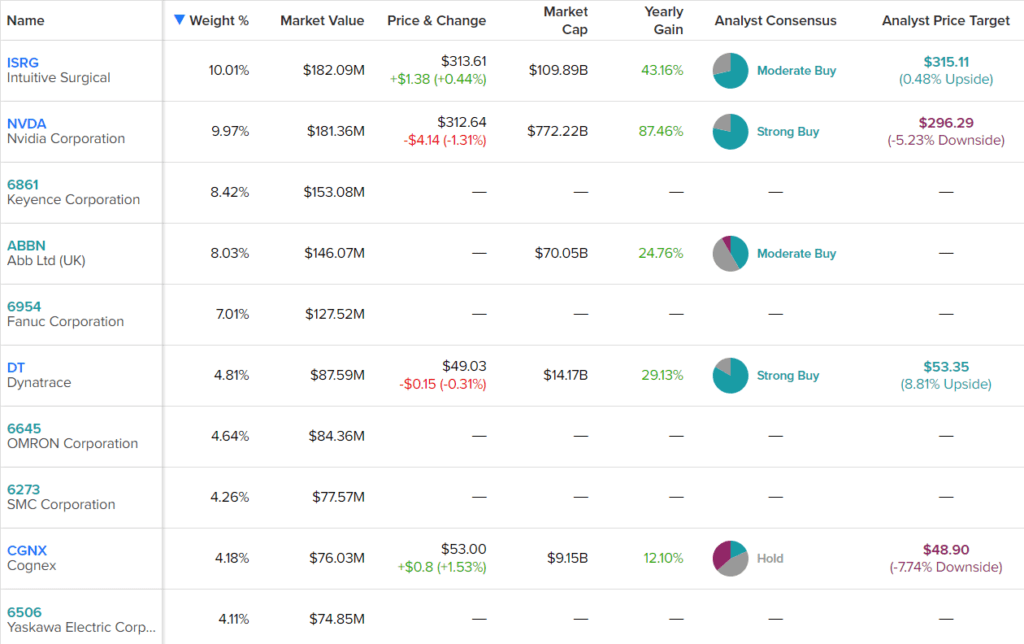This screenshot has height=644, width=1024.
Task: Click the $315.11 ISRG price target
Action: pos(945,63)
